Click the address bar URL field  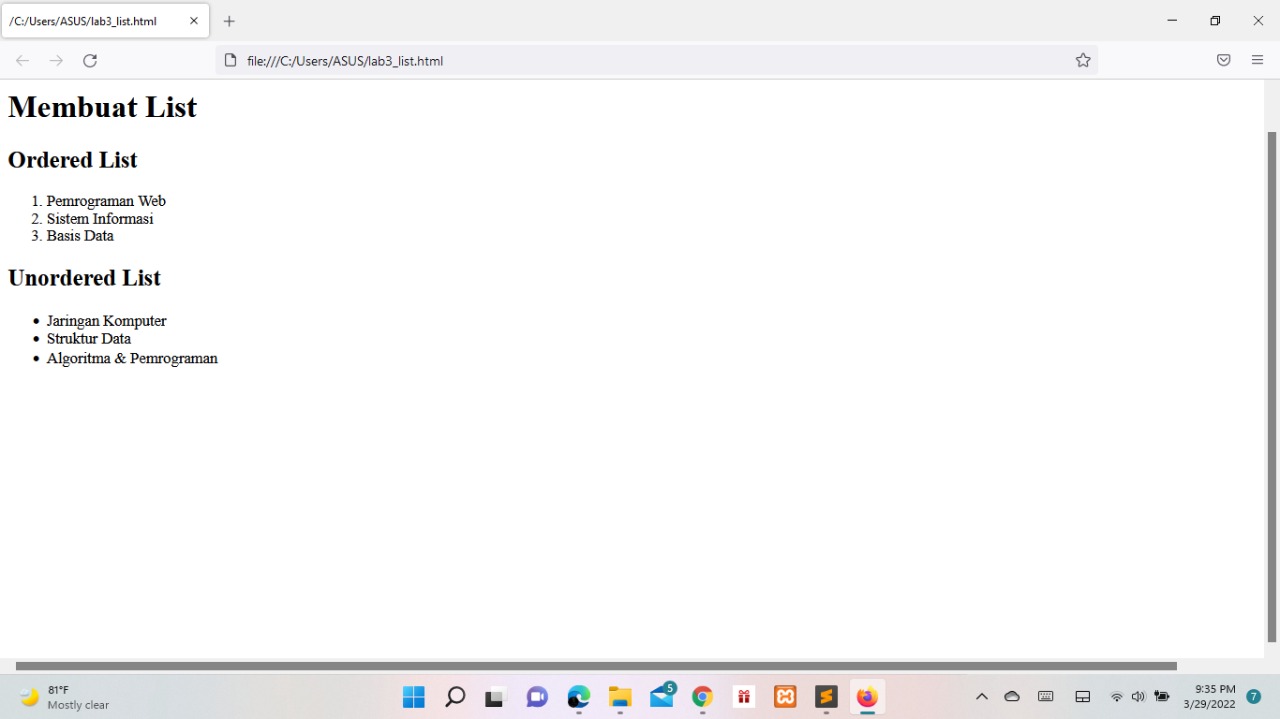click(655, 61)
